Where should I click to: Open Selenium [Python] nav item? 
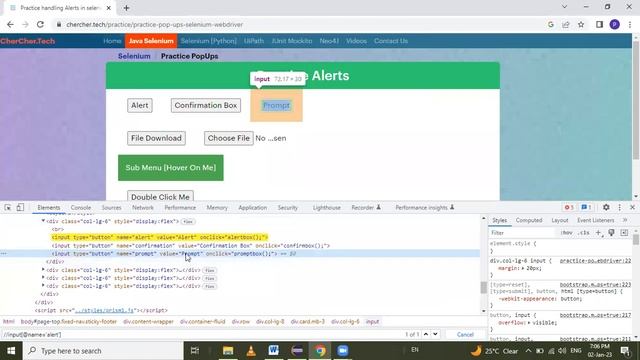(x=209, y=41)
